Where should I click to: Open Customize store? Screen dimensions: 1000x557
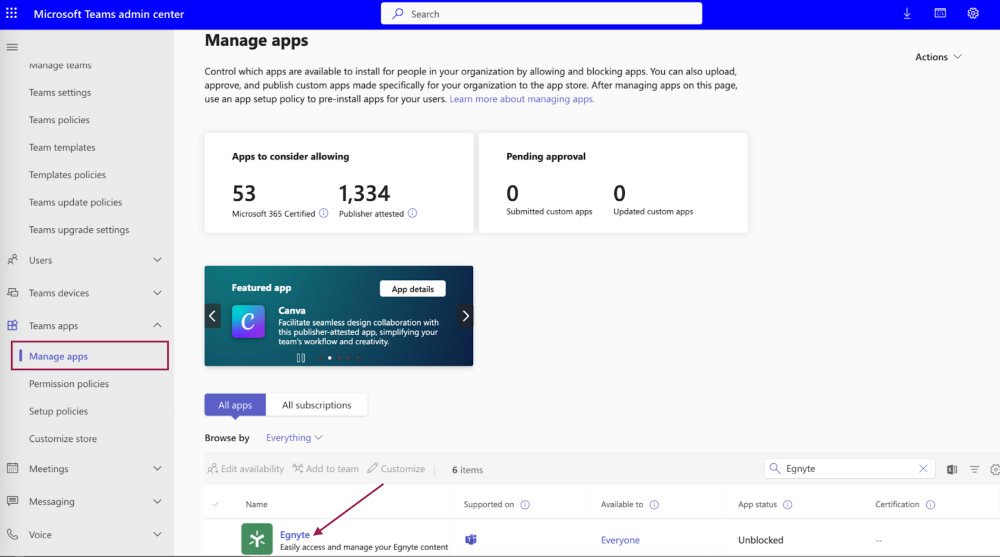pos(62,439)
